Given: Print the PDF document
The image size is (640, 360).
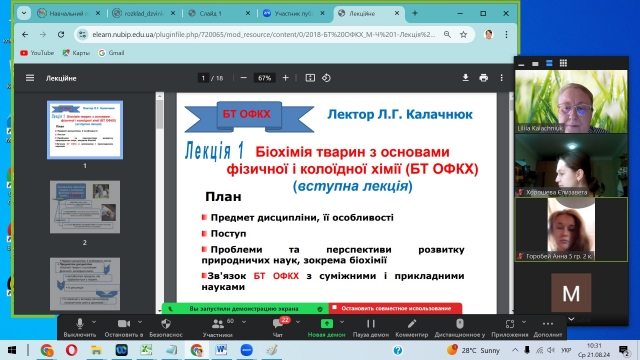Looking at the screenshot, I should (x=484, y=78).
